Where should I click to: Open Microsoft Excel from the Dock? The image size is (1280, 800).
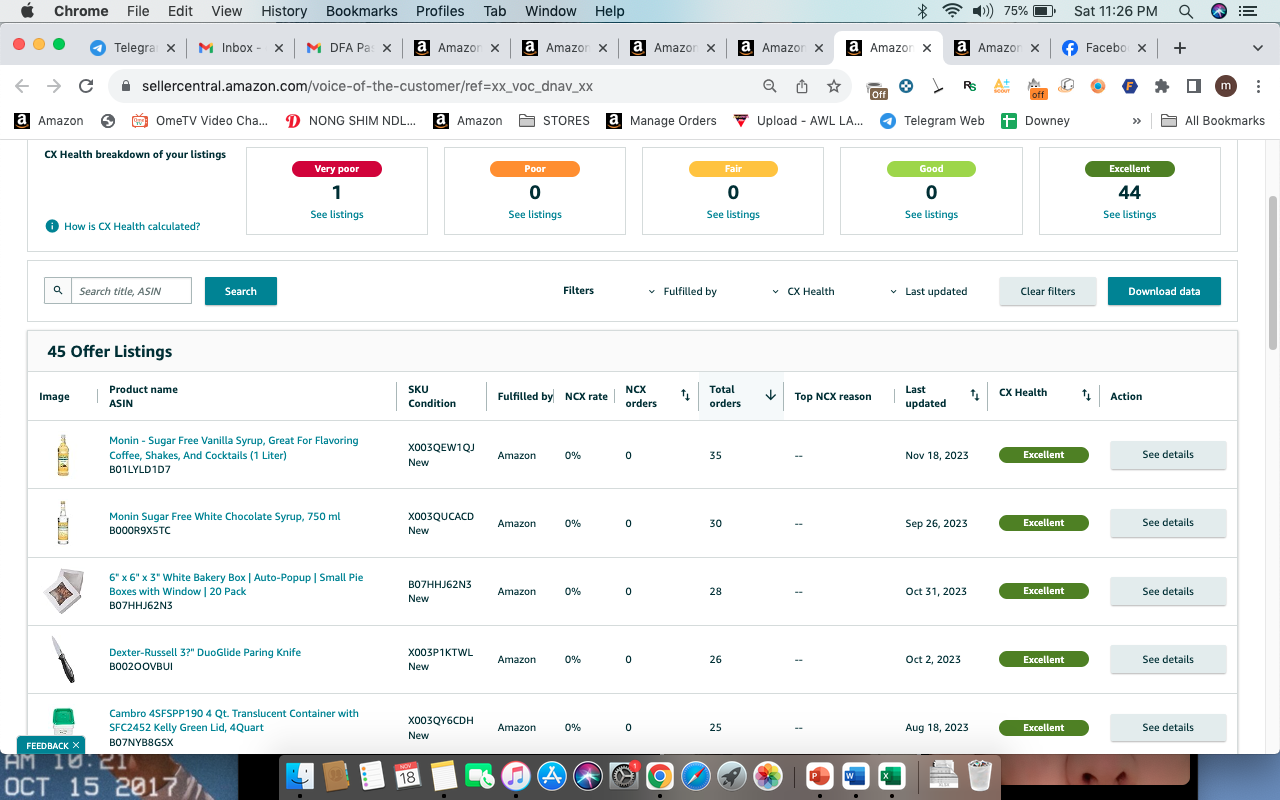tap(890, 775)
